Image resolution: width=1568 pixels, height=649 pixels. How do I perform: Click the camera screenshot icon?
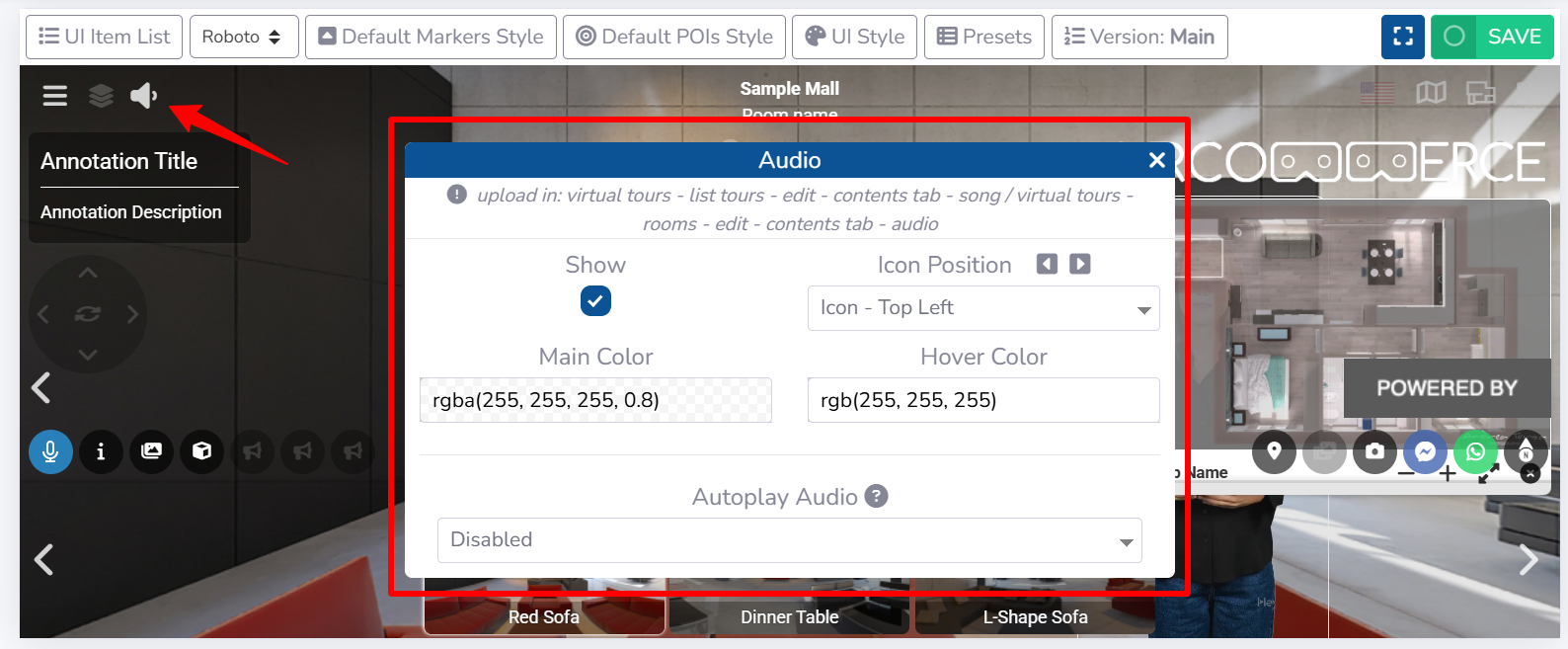pyautogui.click(x=1374, y=452)
